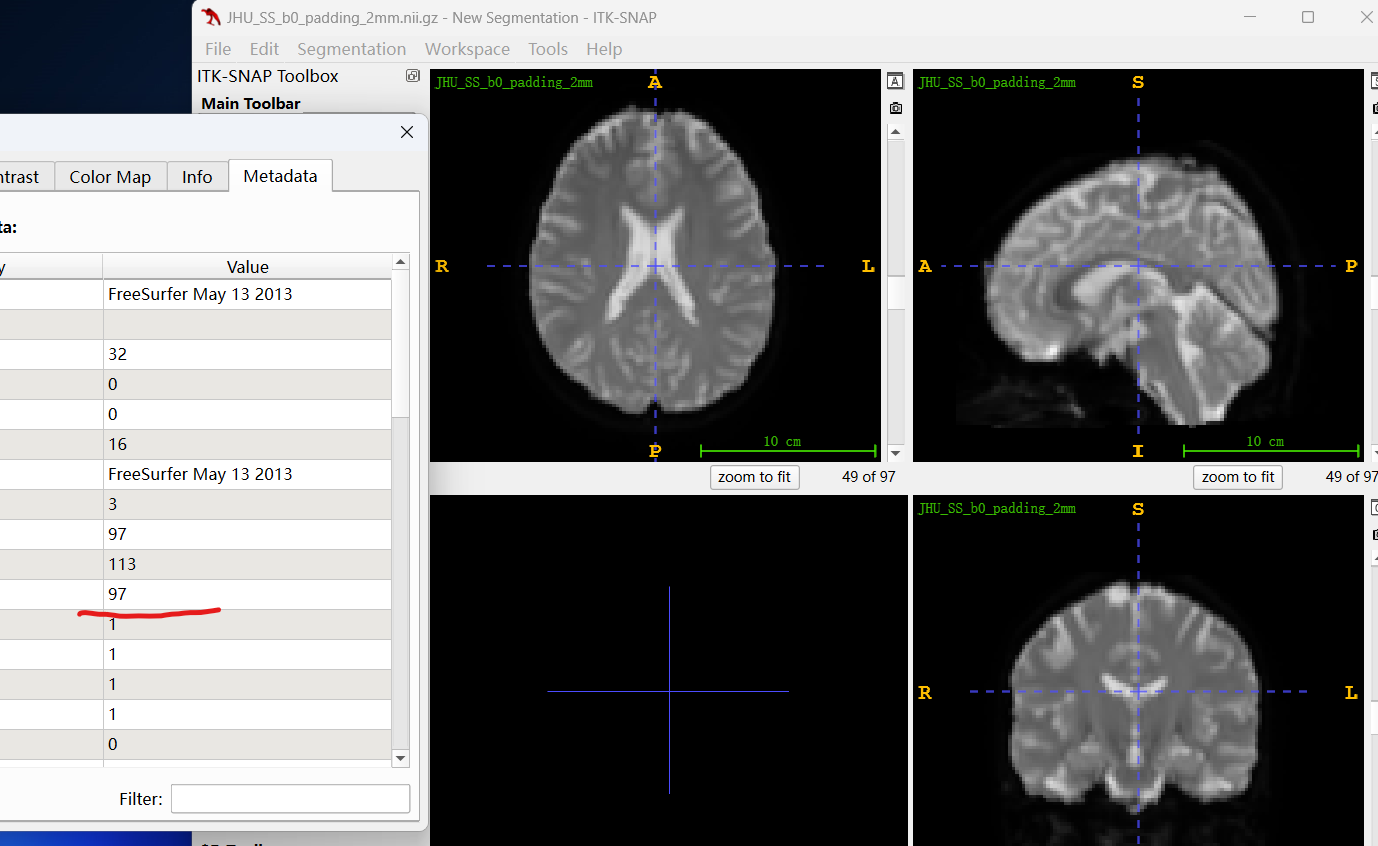Select the 97 cell underlined in red
1378x846 pixels.
pyautogui.click(x=247, y=594)
